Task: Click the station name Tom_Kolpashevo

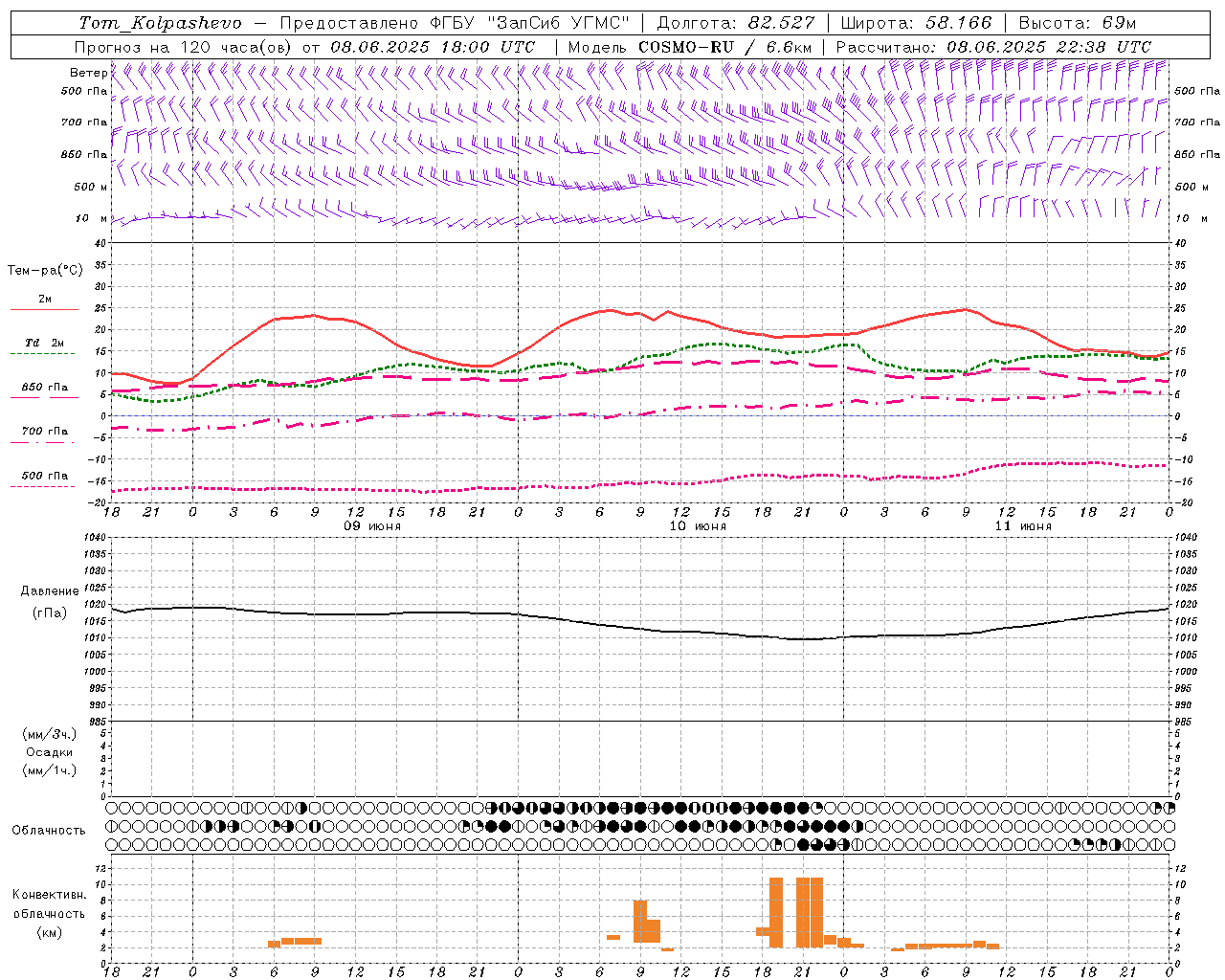Action: [x=160, y=23]
